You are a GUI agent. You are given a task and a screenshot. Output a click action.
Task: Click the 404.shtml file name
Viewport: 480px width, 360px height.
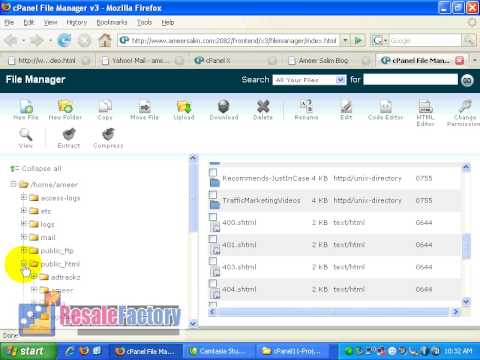point(239,289)
